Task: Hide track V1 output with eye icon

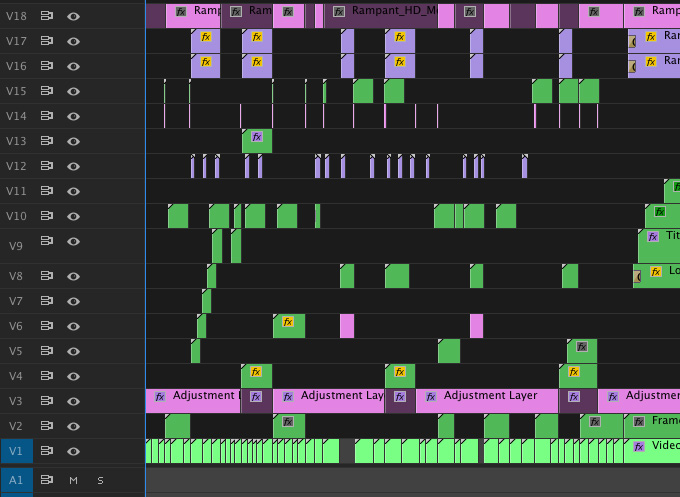Action: click(73, 451)
